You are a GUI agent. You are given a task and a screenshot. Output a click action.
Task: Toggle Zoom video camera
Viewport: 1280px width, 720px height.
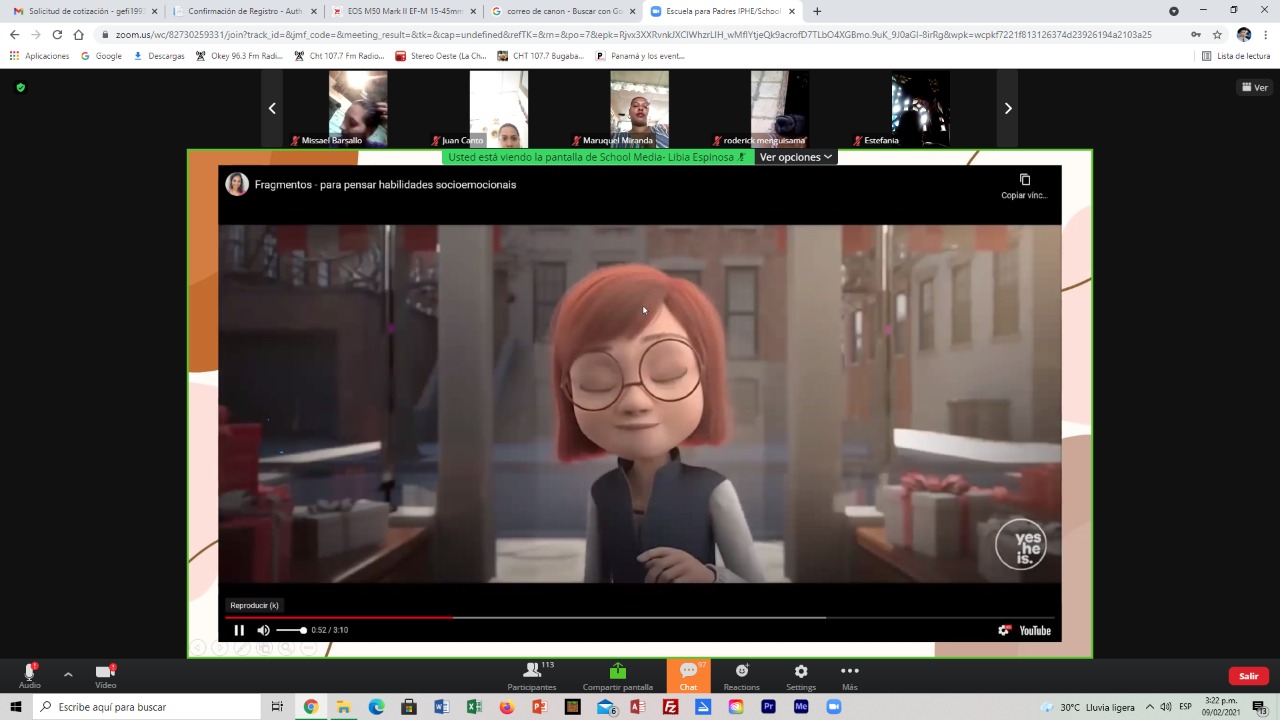(x=105, y=675)
